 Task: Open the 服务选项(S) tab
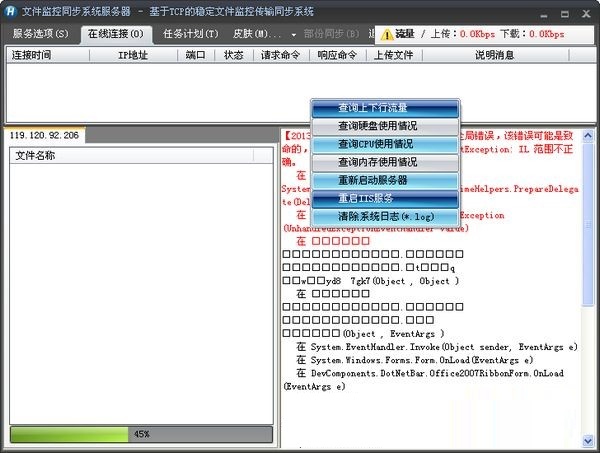41,33
